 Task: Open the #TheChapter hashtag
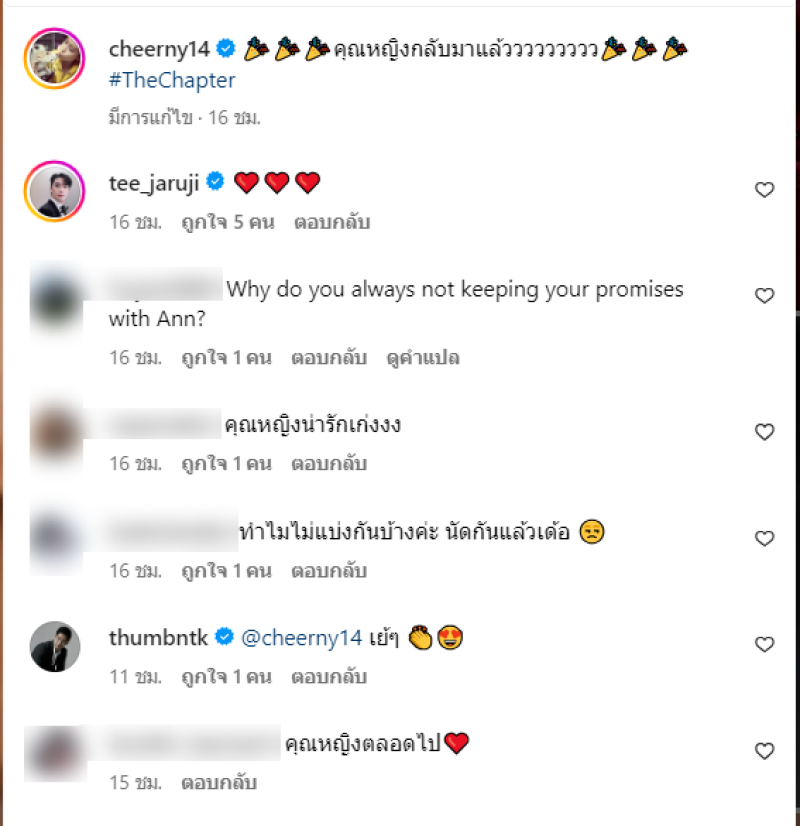pos(172,80)
